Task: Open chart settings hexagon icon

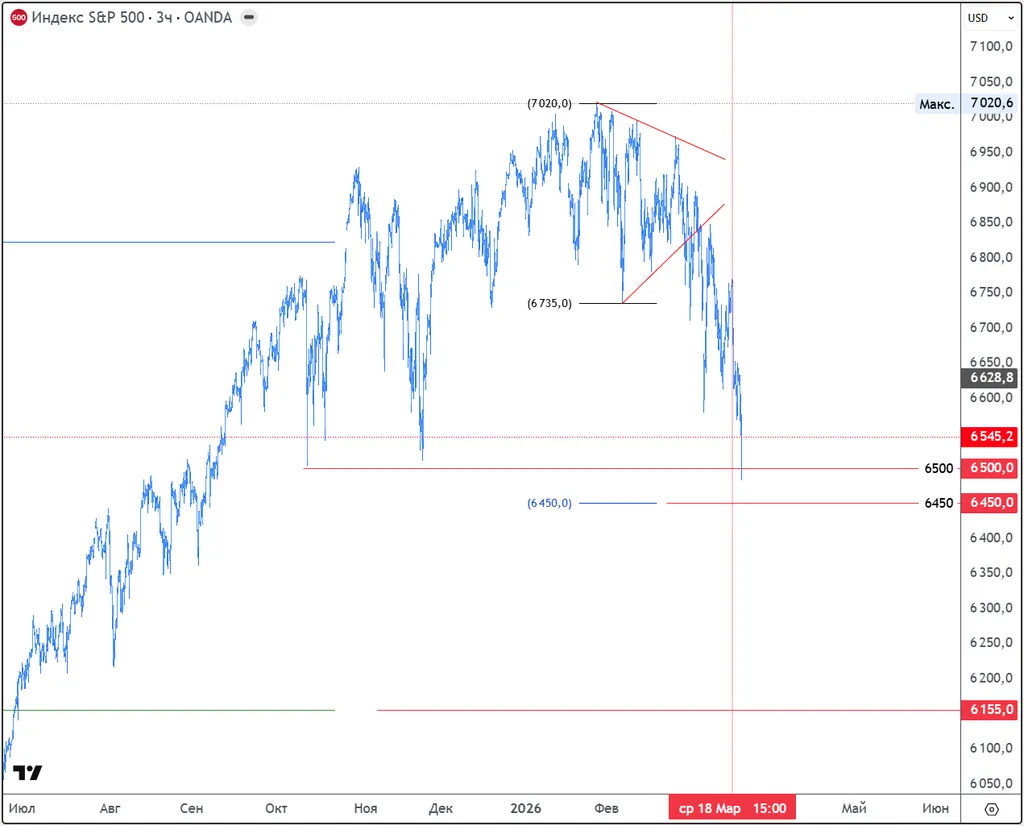Action: tap(991, 809)
